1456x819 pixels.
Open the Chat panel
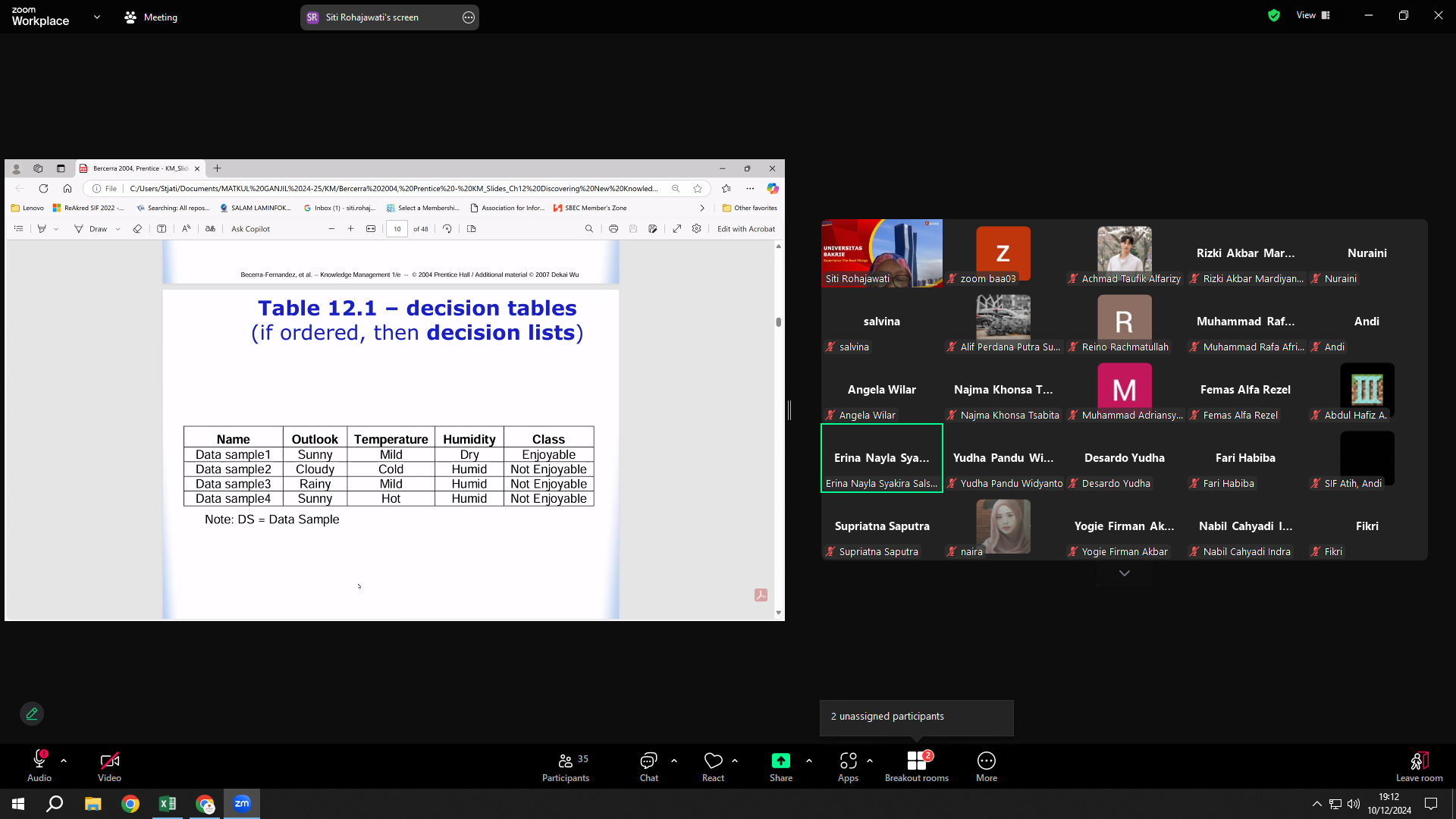[x=648, y=766]
